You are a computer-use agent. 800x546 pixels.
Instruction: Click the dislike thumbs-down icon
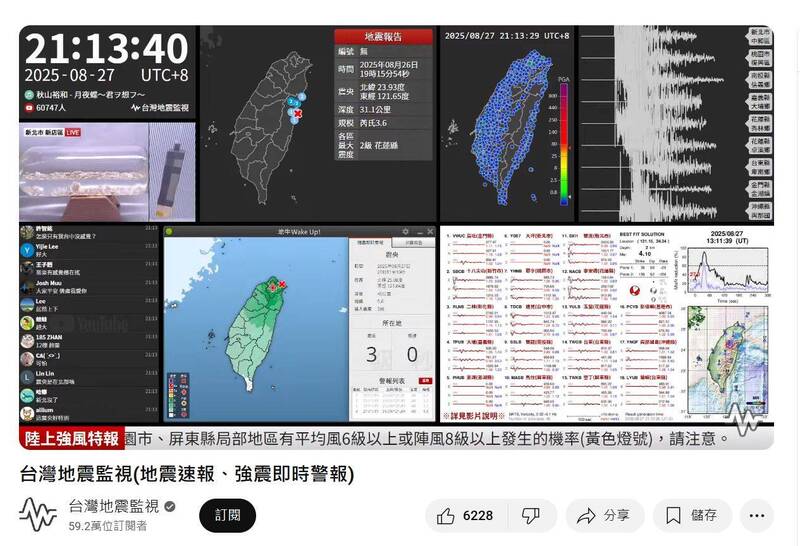coord(531,515)
